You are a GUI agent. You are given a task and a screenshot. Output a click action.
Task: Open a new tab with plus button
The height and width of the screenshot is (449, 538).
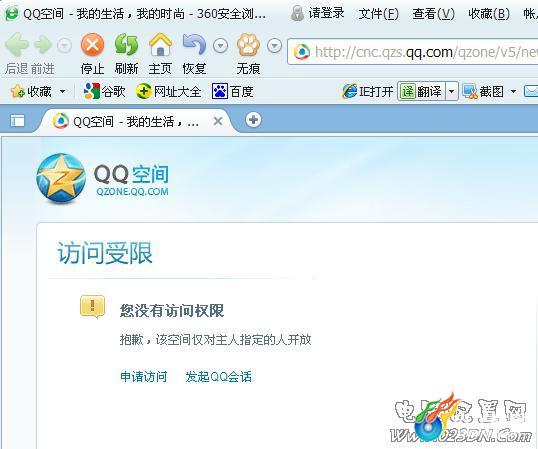click(x=254, y=120)
